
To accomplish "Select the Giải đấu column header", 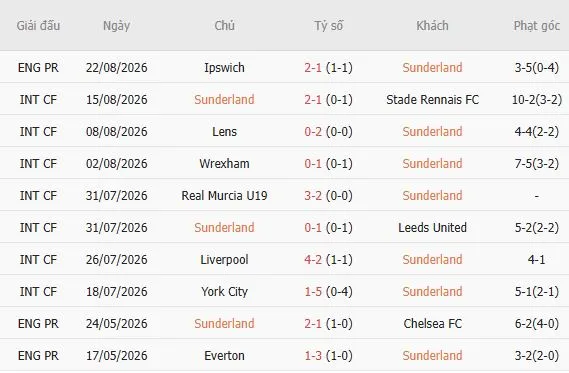I will [x=38, y=26].
